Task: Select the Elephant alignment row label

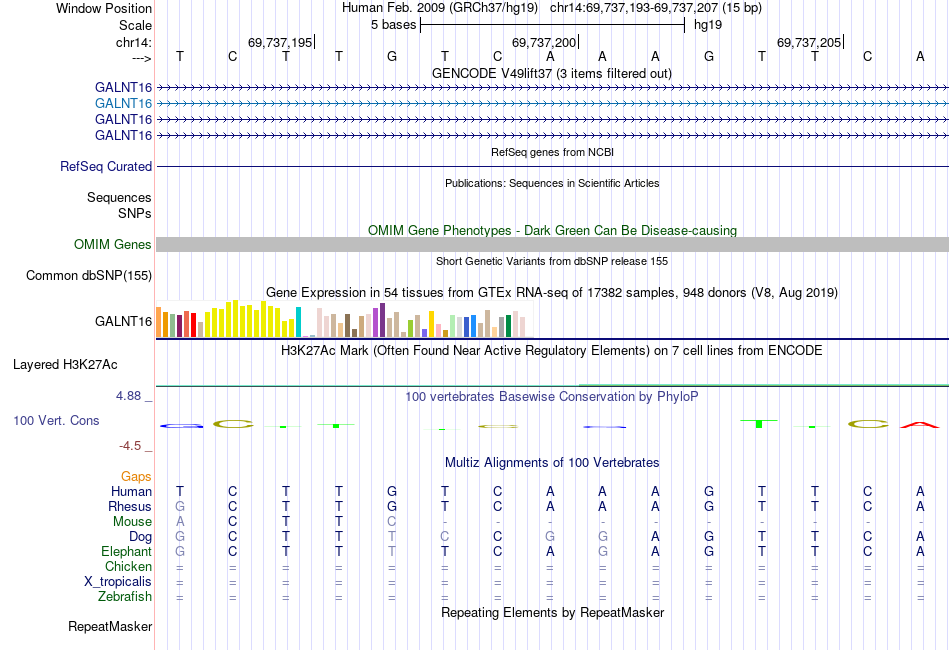Action: tap(126, 552)
